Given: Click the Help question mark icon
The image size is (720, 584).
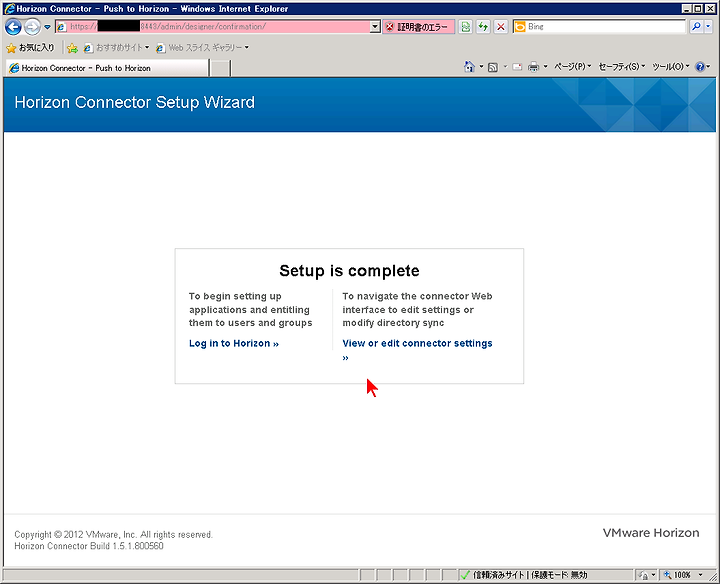Looking at the screenshot, I should pyautogui.click(x=700, y=67).
